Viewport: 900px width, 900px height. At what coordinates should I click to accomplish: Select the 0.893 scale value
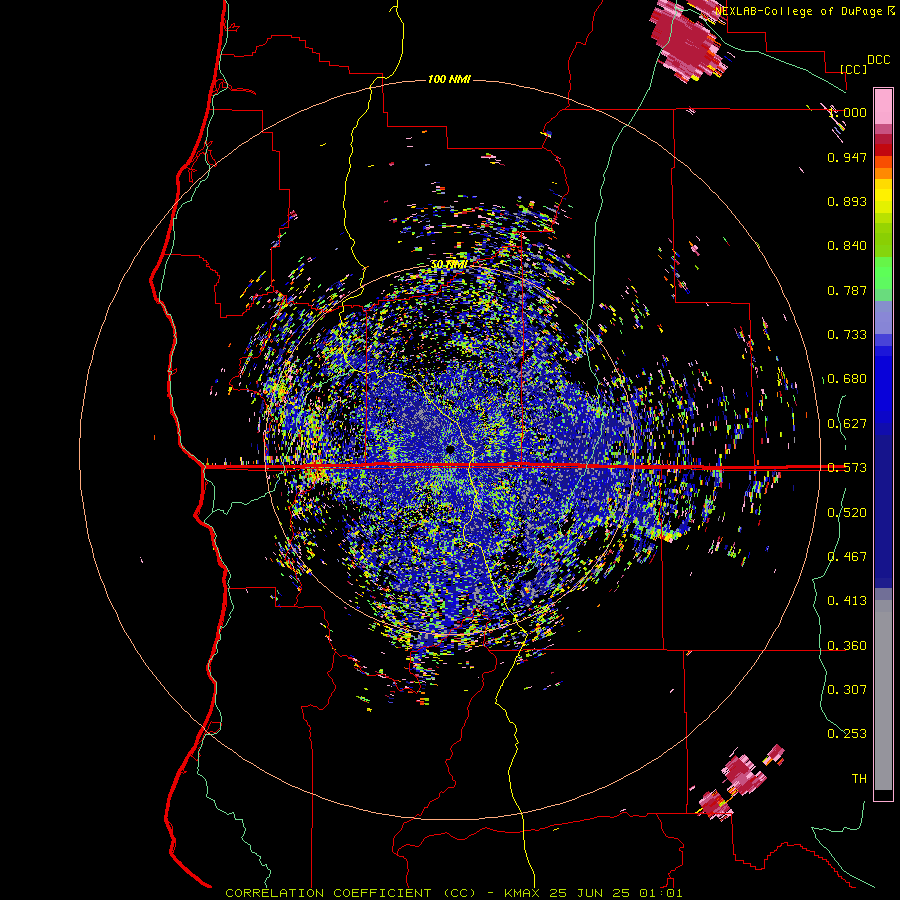click(x=847, y=201)
